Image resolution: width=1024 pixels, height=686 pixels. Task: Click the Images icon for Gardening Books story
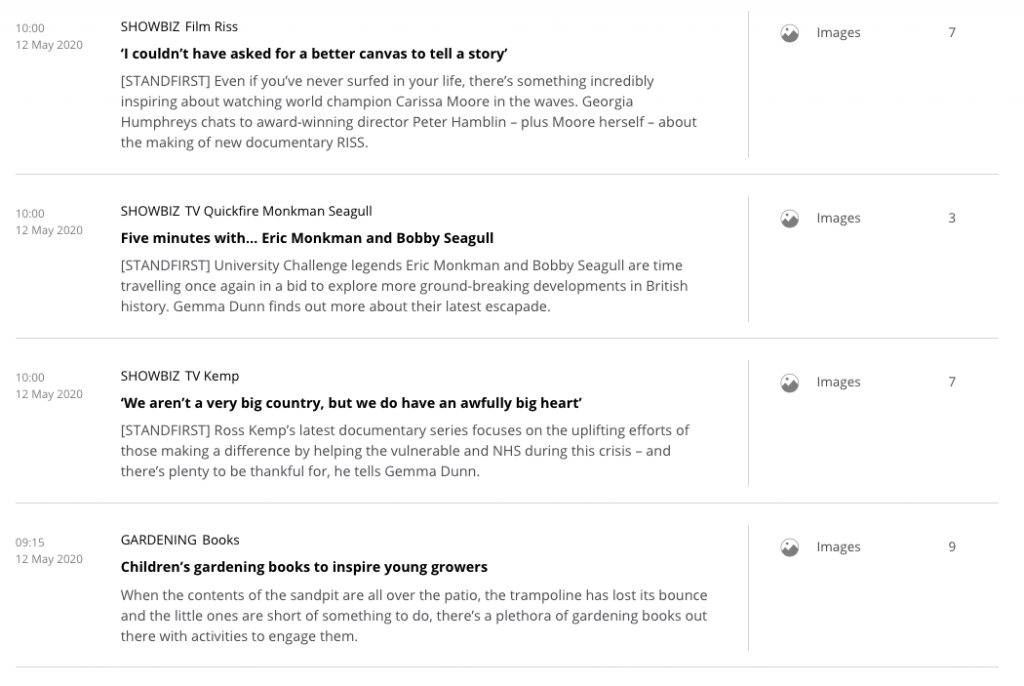(x=789, y=547)
